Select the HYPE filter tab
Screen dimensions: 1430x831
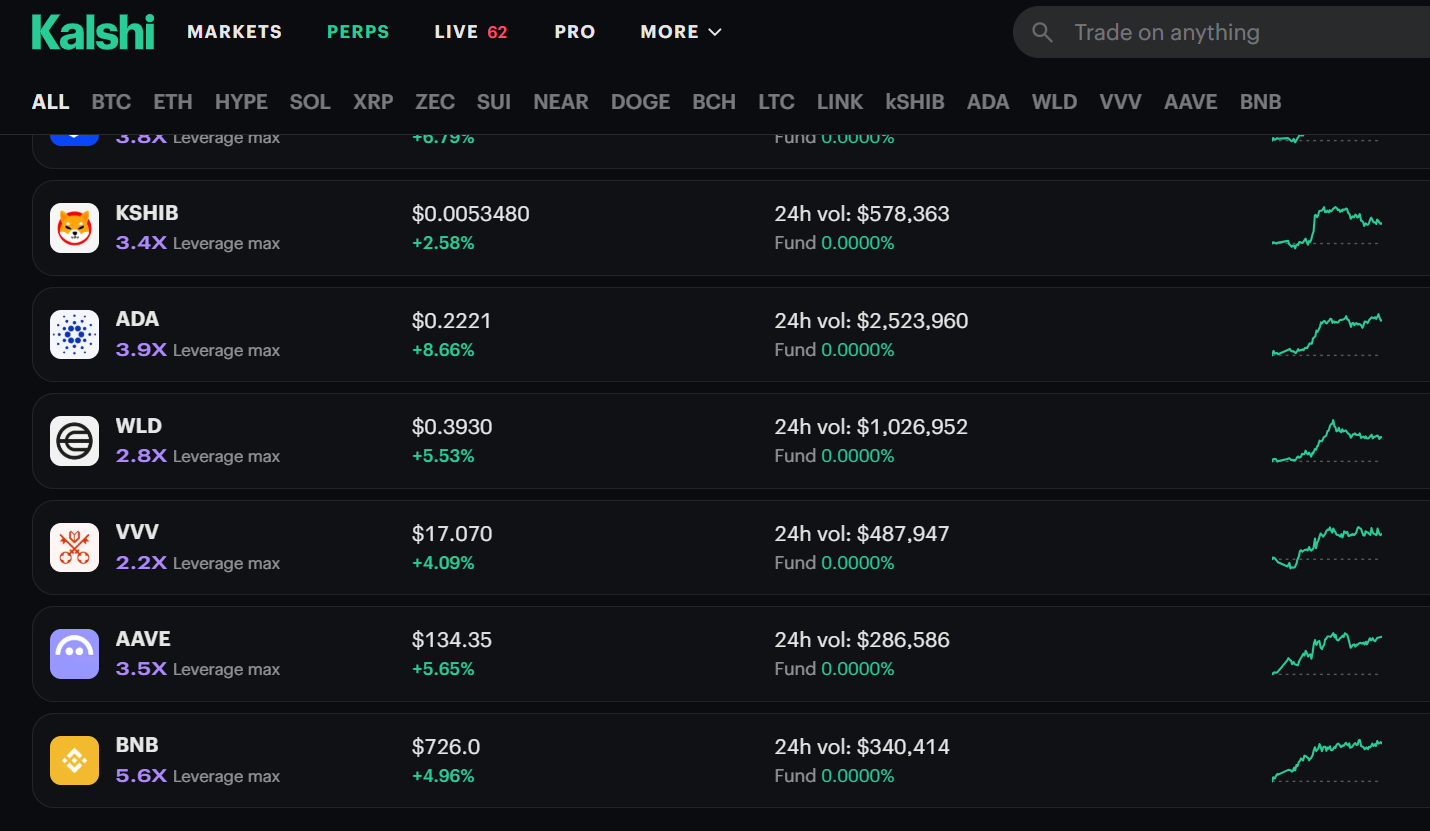(x=241, y=102)
